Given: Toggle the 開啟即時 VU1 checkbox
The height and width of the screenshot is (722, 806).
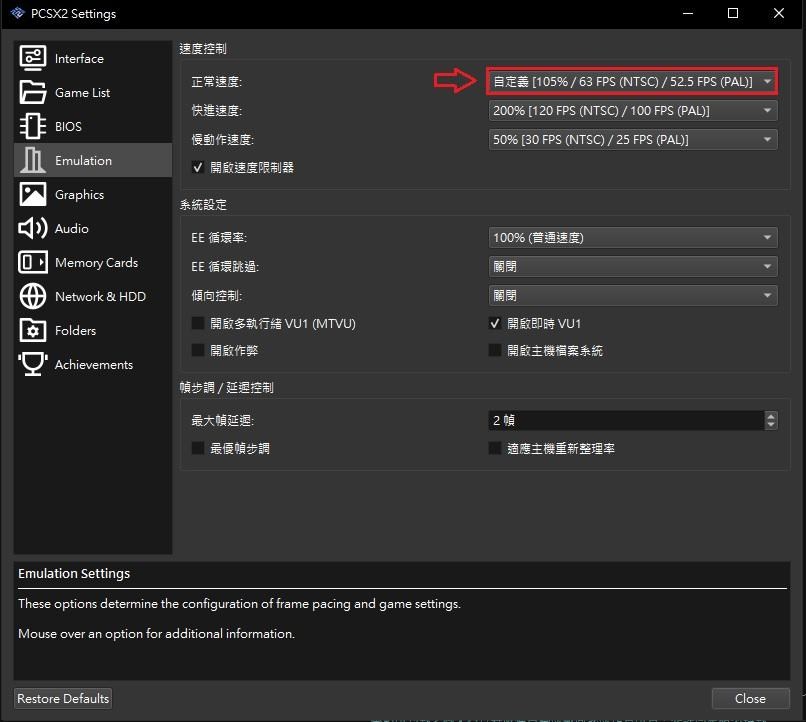Looking at the screenshot, I should click(495, 324).
